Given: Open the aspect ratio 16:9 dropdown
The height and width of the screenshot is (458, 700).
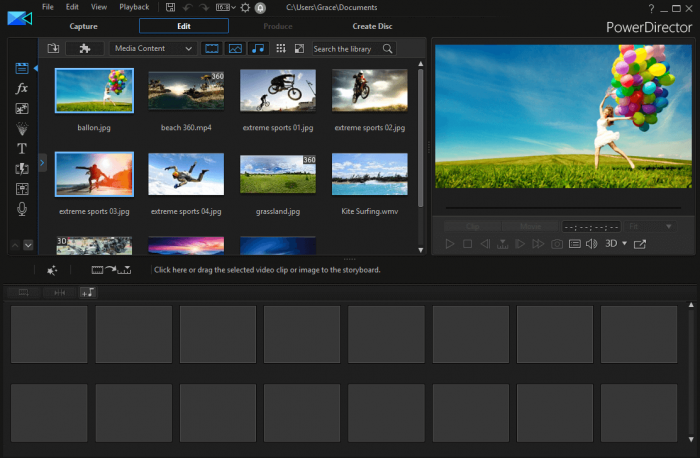Looking at the screenshot, I should (x=228, y=7).
